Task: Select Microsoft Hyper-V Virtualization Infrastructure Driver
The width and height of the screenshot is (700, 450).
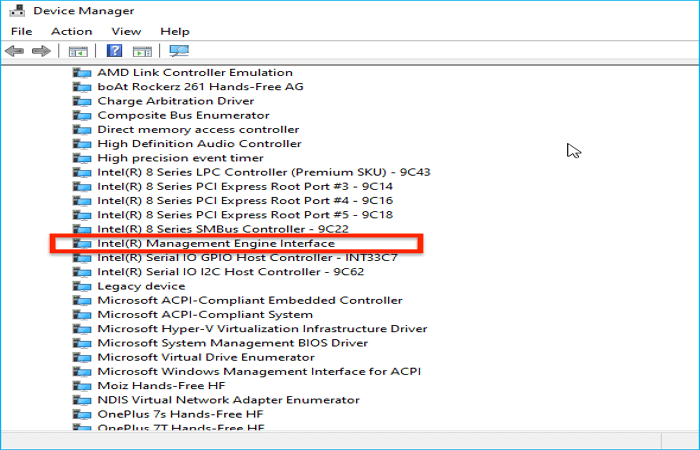Action: pyautogui.click(x=262, y=329)
